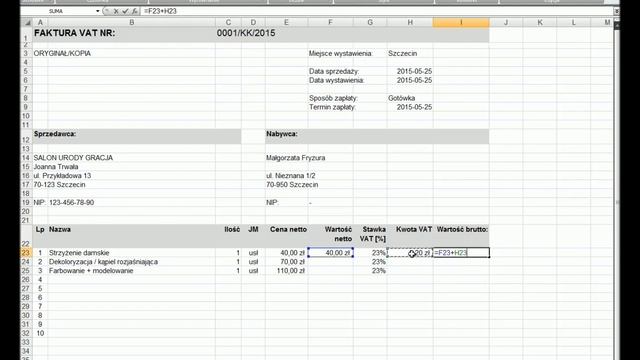This screenshot has height=360, width=640.
Task: Select the "Nazwa" table header cell
Action: (x=60, y=229)
